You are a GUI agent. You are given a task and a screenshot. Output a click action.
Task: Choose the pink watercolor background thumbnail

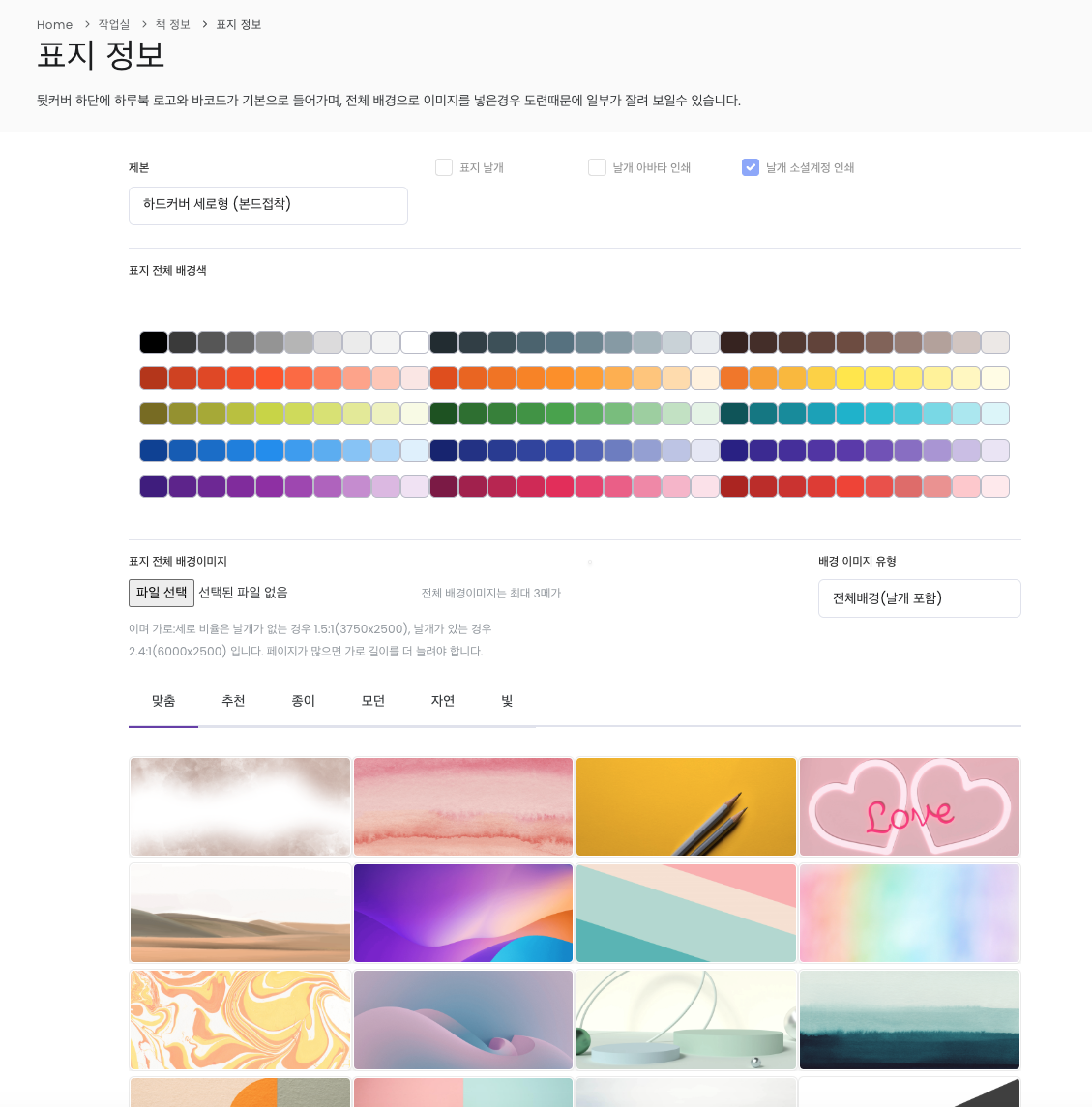pyautogui.click(x=463, y=806)
